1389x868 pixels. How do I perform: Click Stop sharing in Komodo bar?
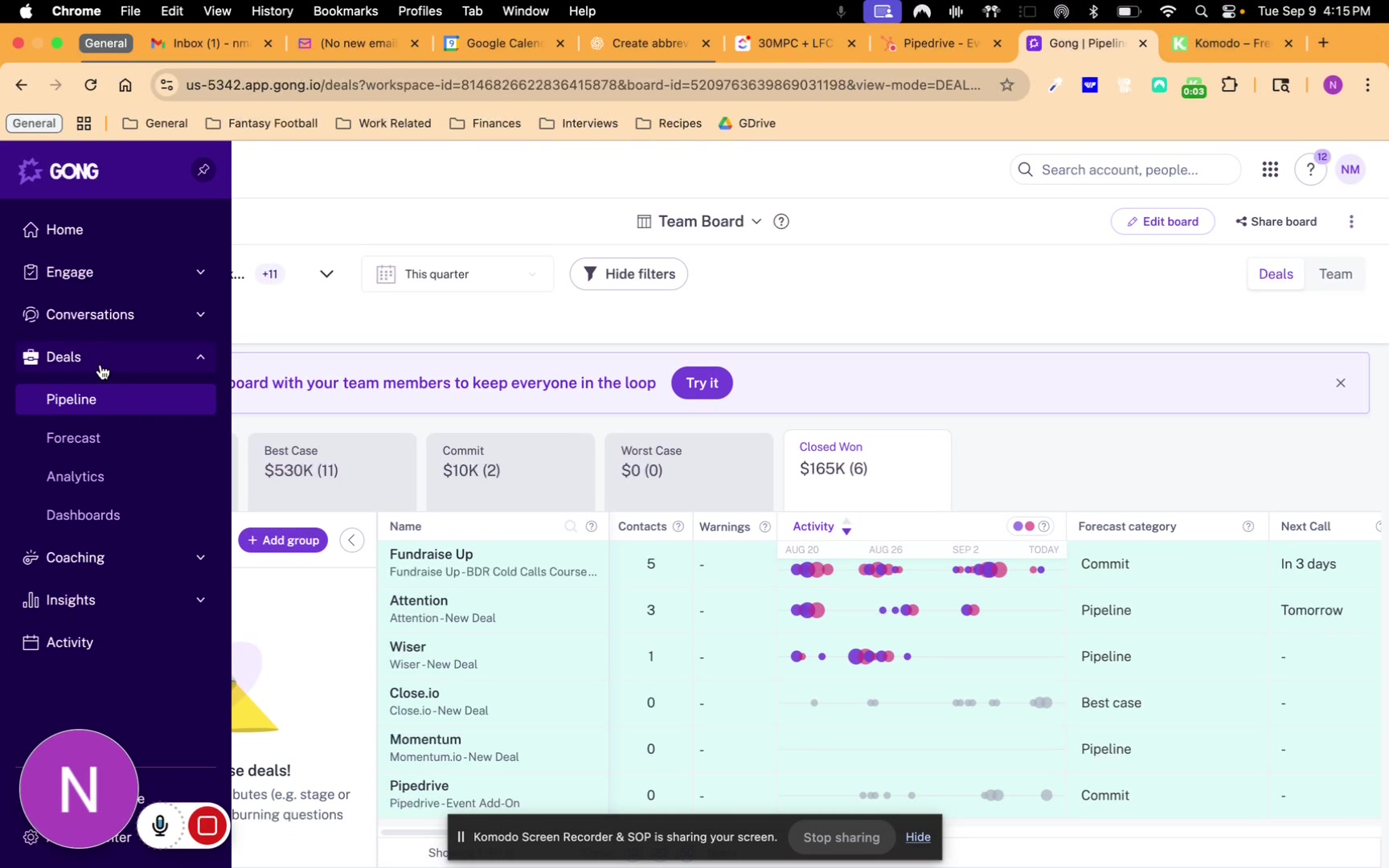(x=841, y=837)
